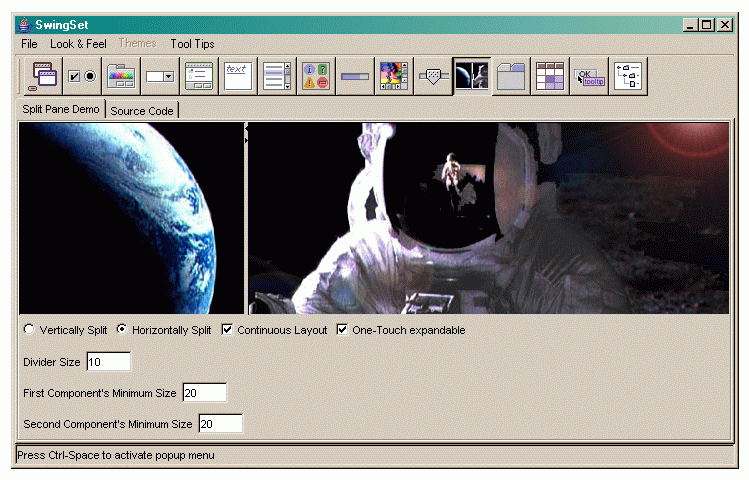
Task: Switch to the Split Pane Demo tab
Action: [x=61, y=109]
